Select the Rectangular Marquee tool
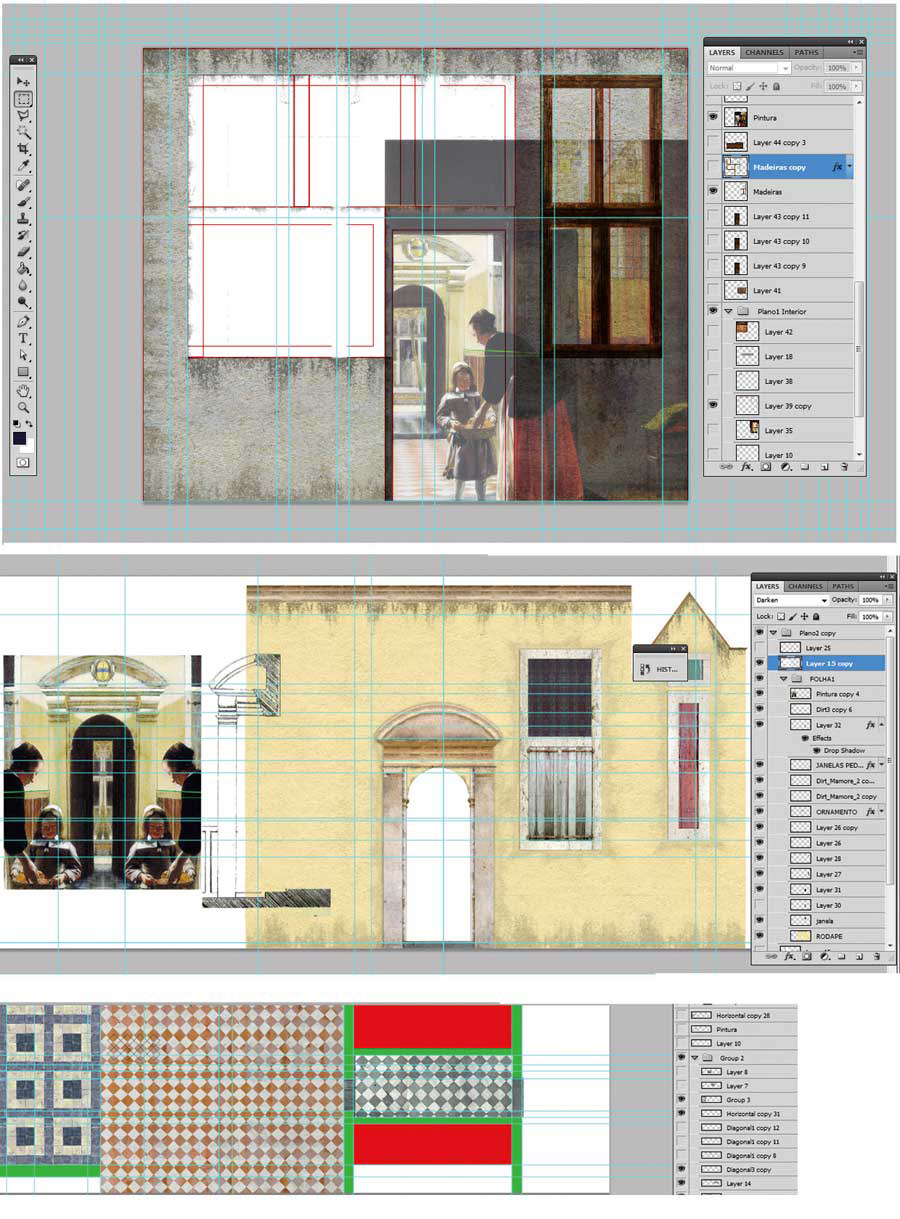The height and width of the screenshot is (1219, 900). tap(23, 98)
